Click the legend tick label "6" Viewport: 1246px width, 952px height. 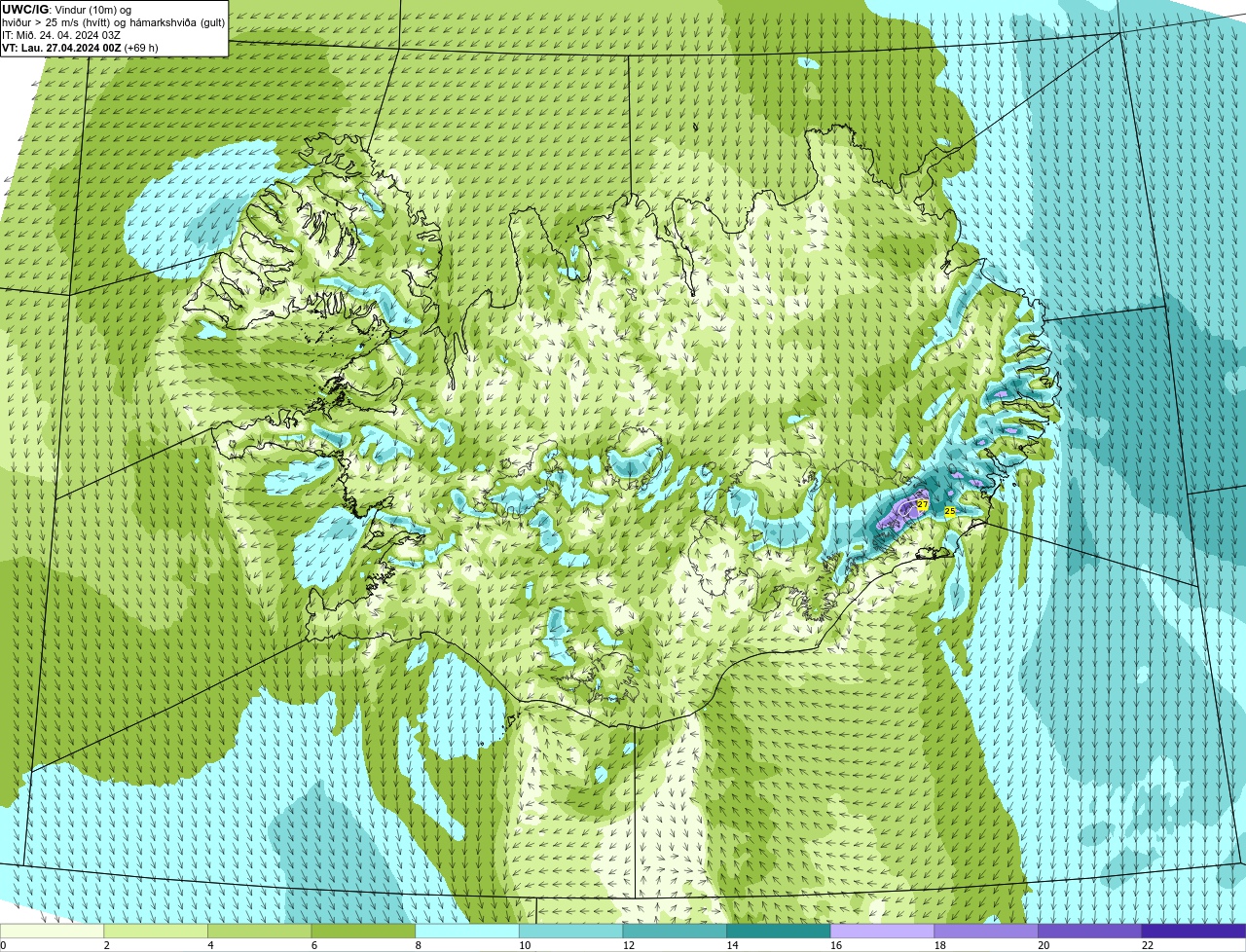(314, 945)
